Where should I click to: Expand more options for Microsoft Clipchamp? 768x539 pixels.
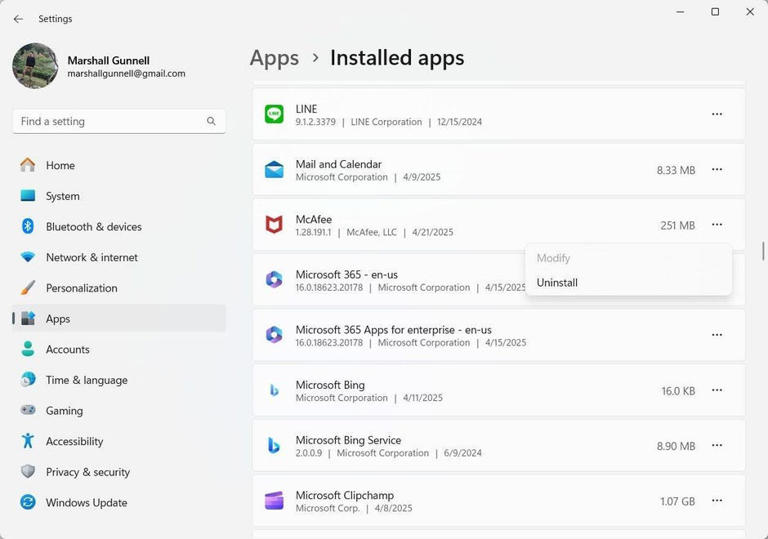[717, 501]
